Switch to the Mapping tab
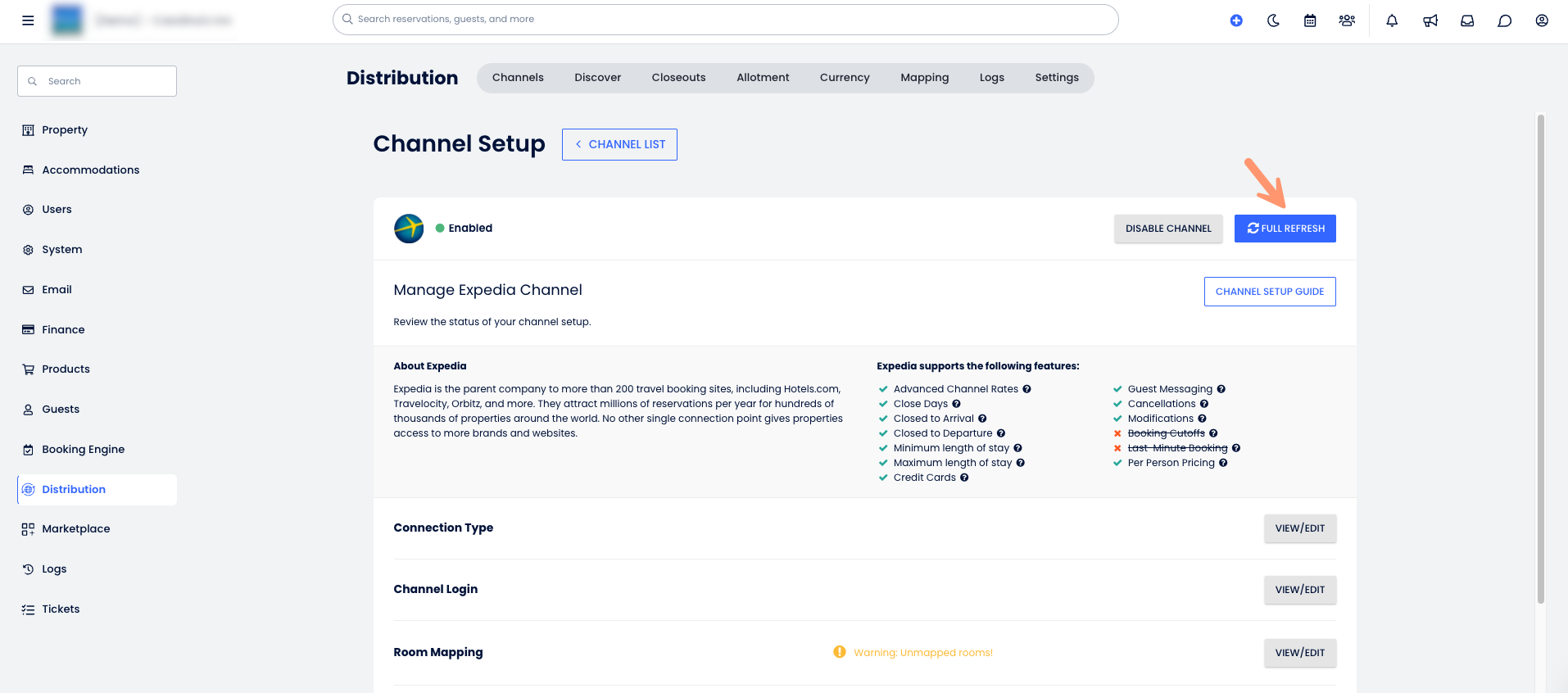The image size is (1568, 693). coord(925,78)
